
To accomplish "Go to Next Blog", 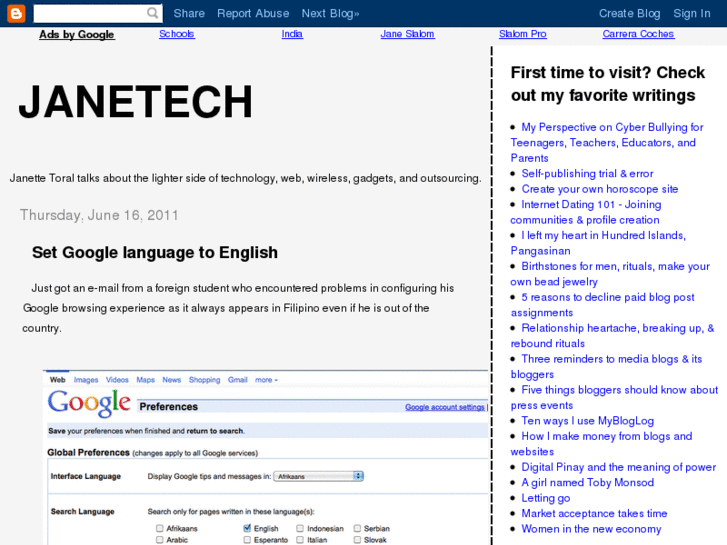I will point(330,13).
